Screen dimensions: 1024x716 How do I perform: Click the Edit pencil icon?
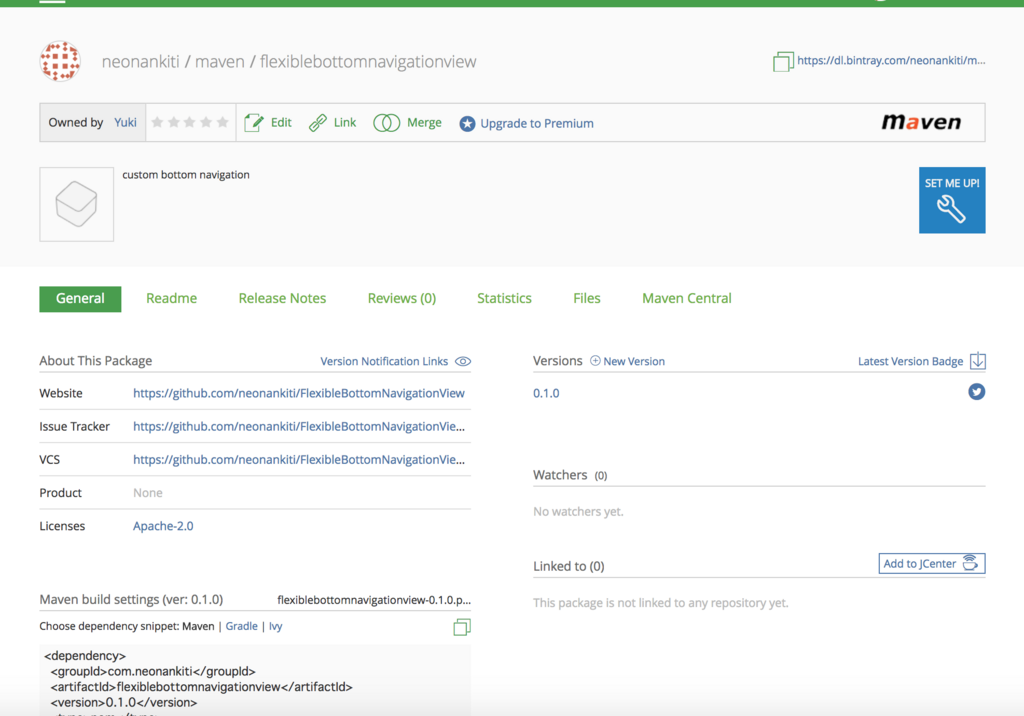[x=253, y=123]
